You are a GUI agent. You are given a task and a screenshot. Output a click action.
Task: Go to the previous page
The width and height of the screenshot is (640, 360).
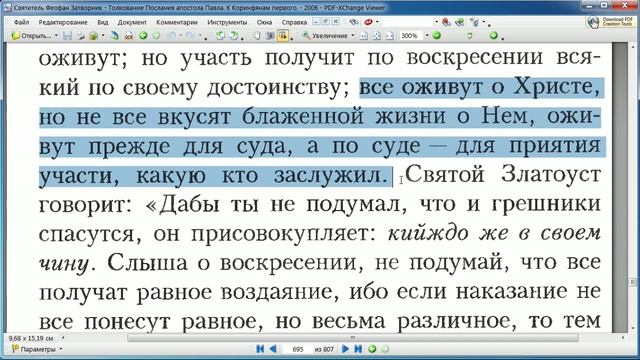[273, 349]
